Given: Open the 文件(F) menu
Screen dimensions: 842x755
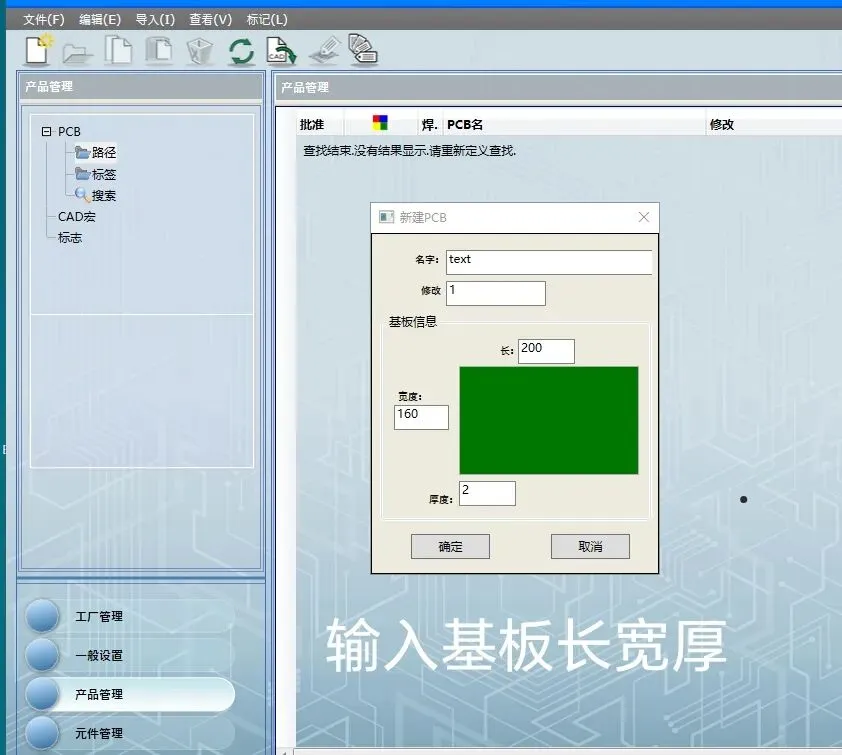Looking at the screenshot, I should point(43,20).
